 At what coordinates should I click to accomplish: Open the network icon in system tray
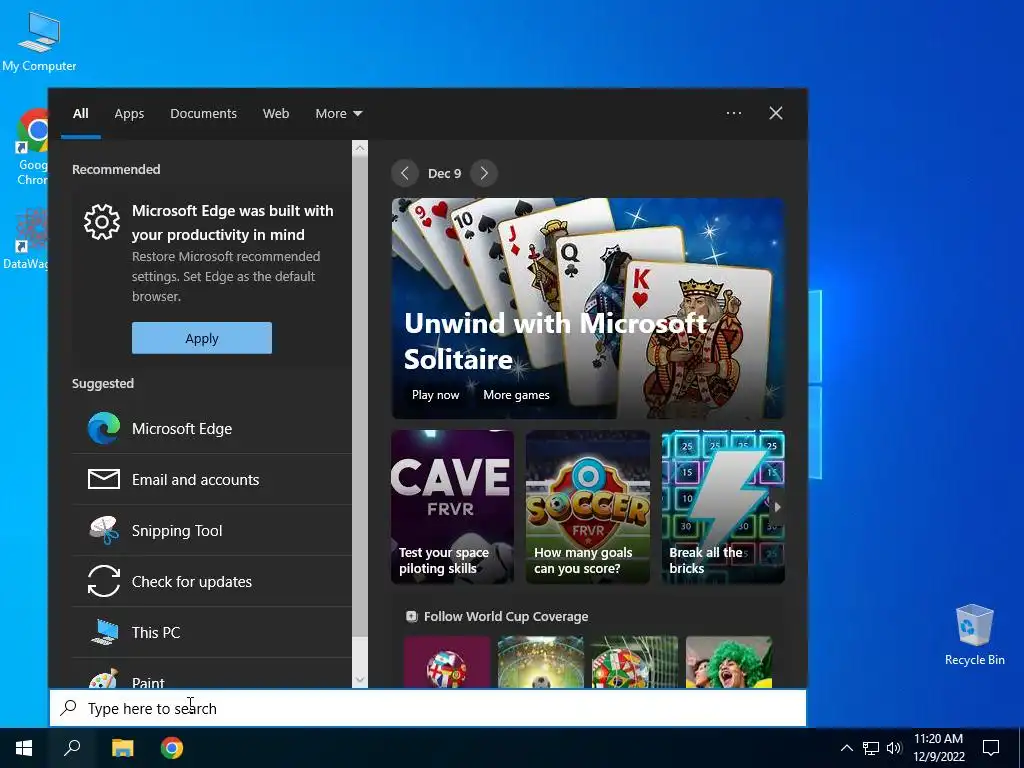click(871, 748)
